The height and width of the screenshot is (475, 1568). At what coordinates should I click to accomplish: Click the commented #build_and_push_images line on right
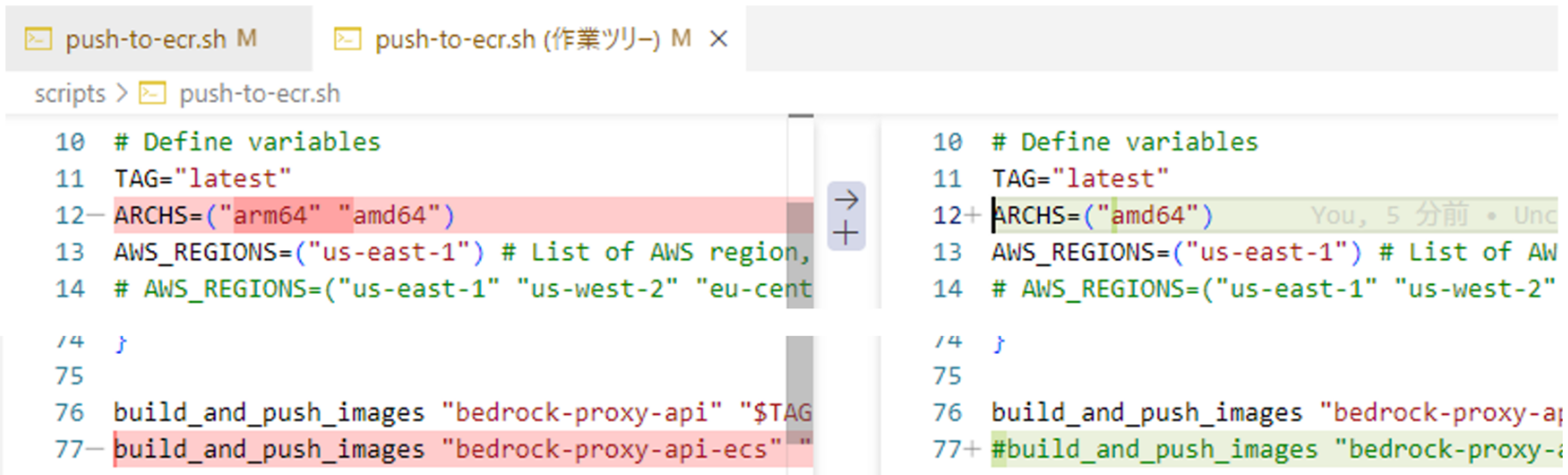[1157, 449]
